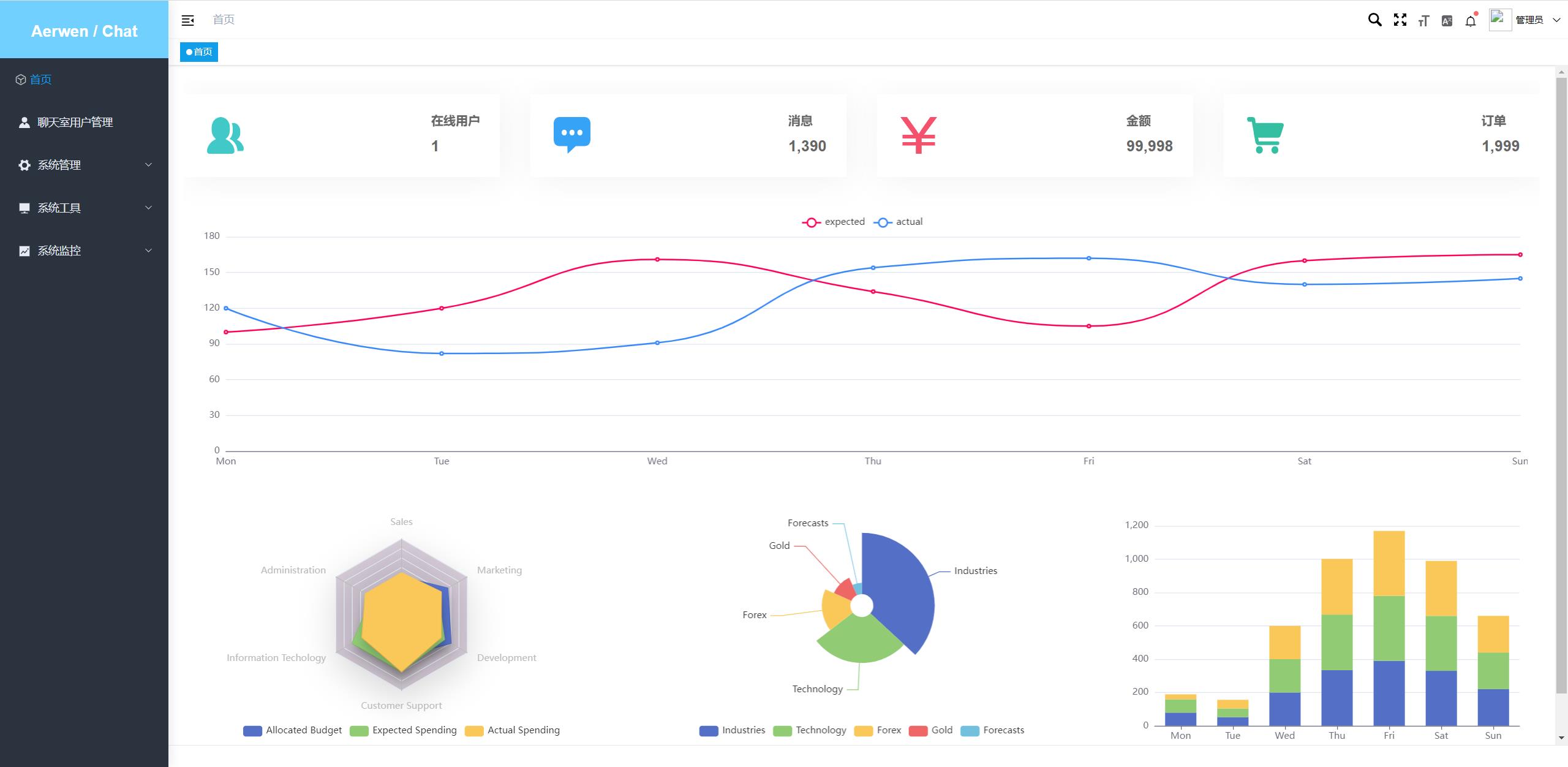Toggle fullscreen mode icon

point(1400,20)
